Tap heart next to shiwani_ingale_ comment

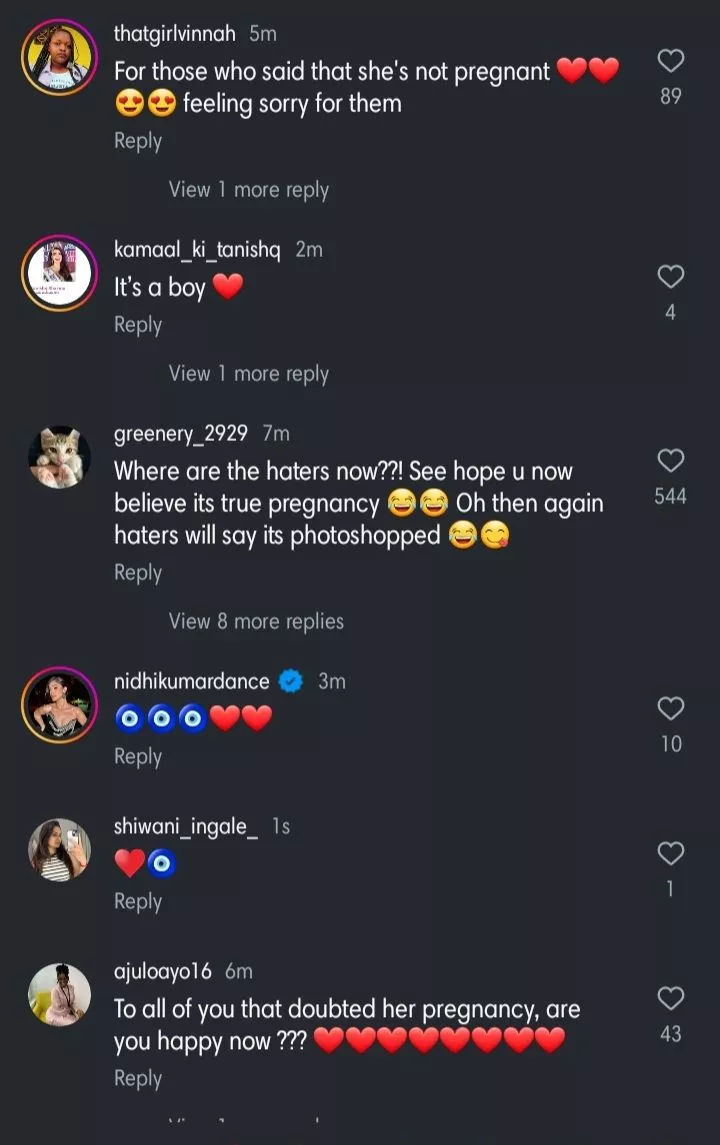(x=670, y=853)
